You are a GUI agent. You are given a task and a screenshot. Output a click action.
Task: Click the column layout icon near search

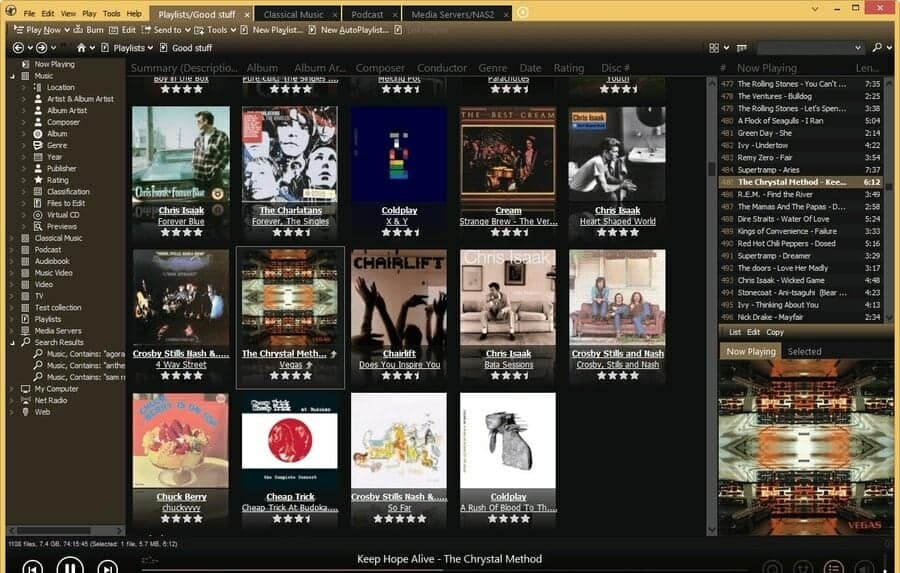[x=742, y=48]
